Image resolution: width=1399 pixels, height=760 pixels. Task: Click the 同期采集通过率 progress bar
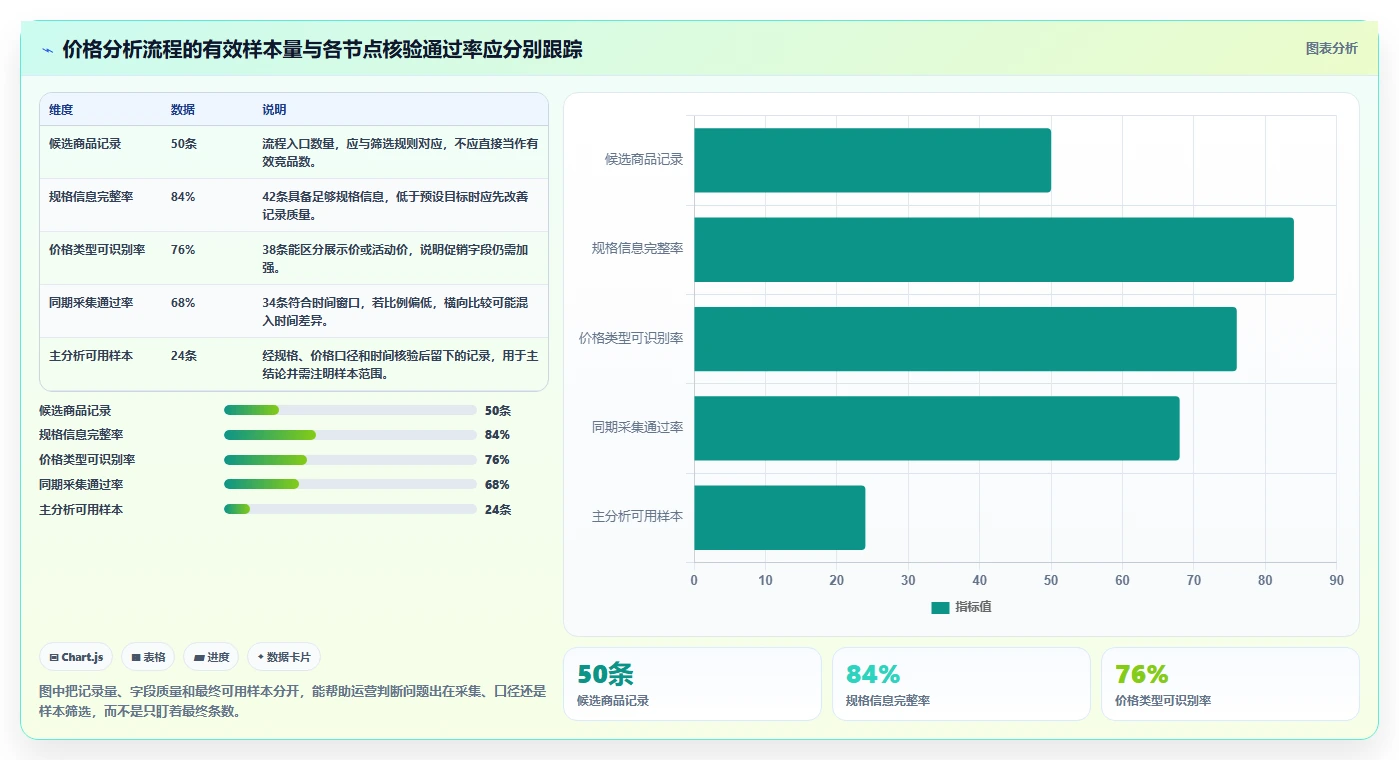click(x=350, y=484)
